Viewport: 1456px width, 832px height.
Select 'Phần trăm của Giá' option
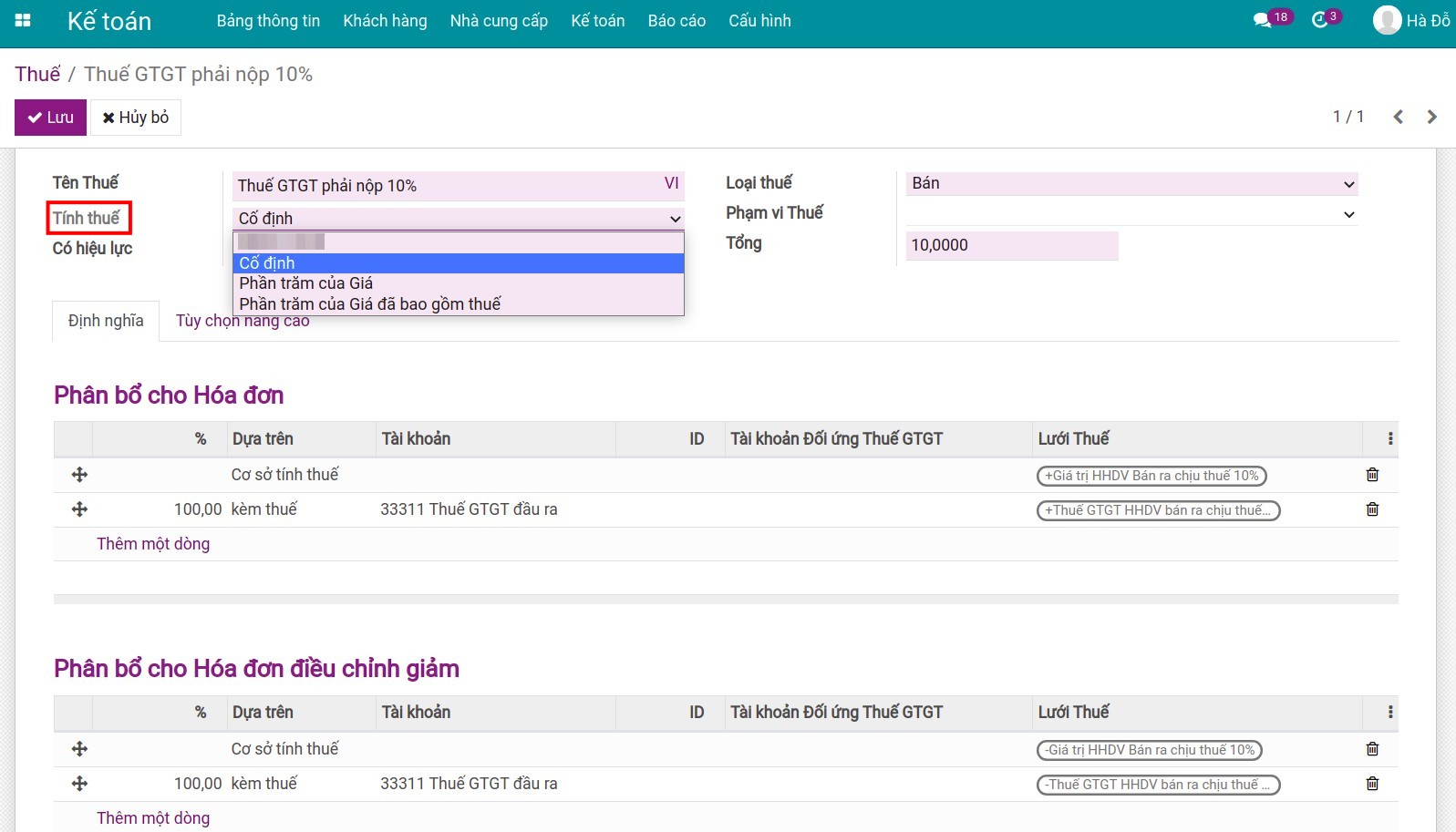click(306, 283)
